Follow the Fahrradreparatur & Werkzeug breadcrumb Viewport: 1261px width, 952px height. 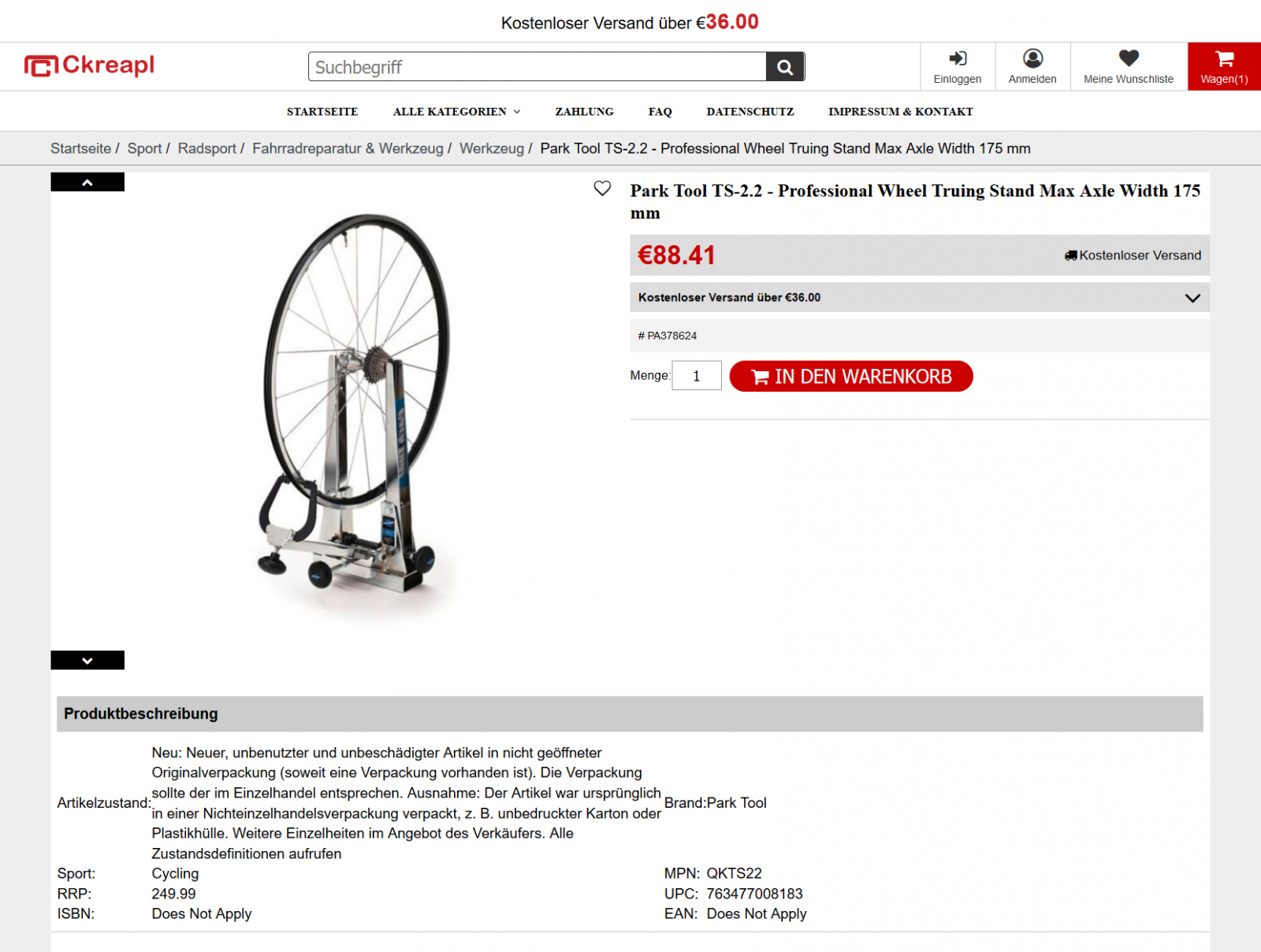pos(348,149)
